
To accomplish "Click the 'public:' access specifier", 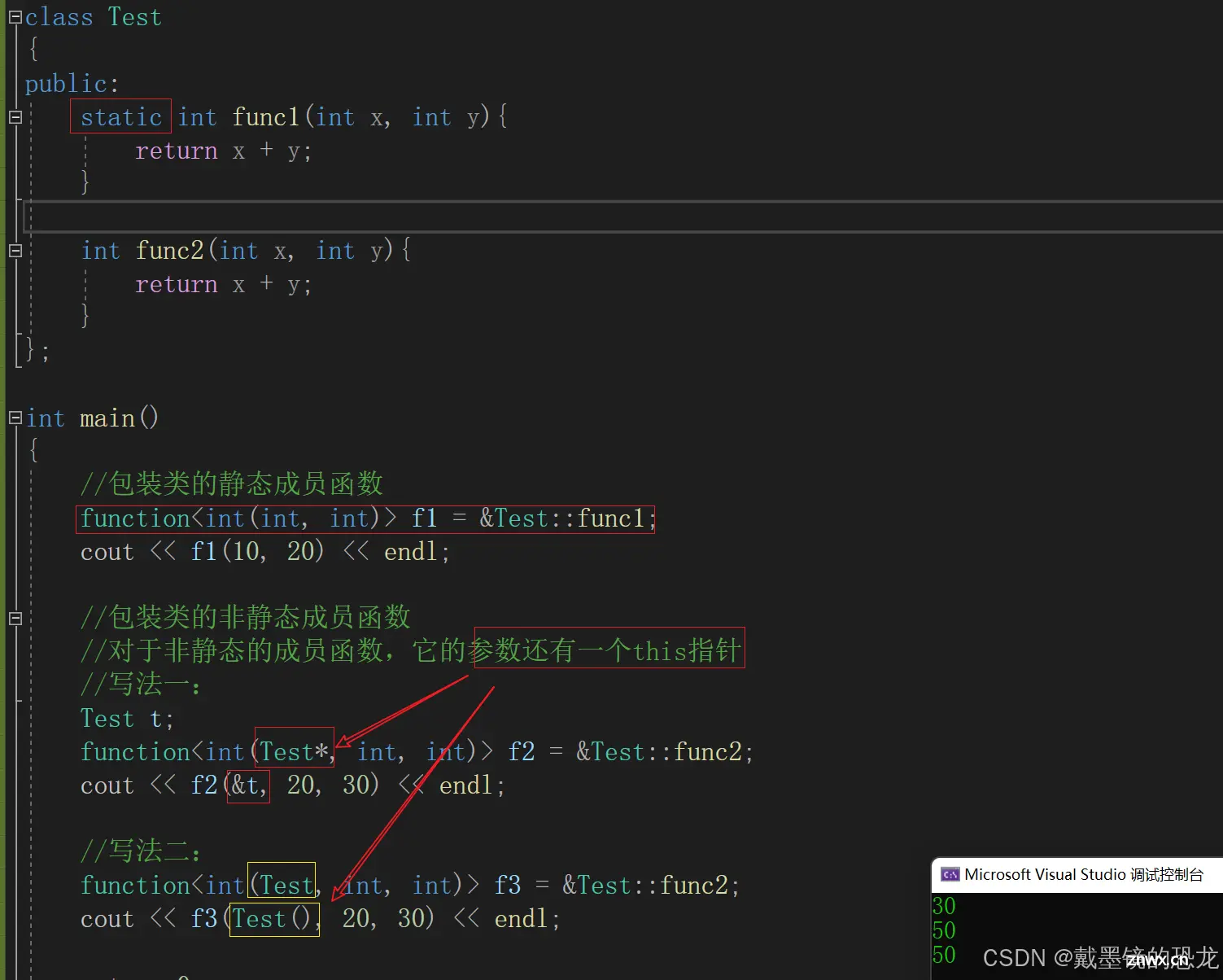I will coord(72,84).
